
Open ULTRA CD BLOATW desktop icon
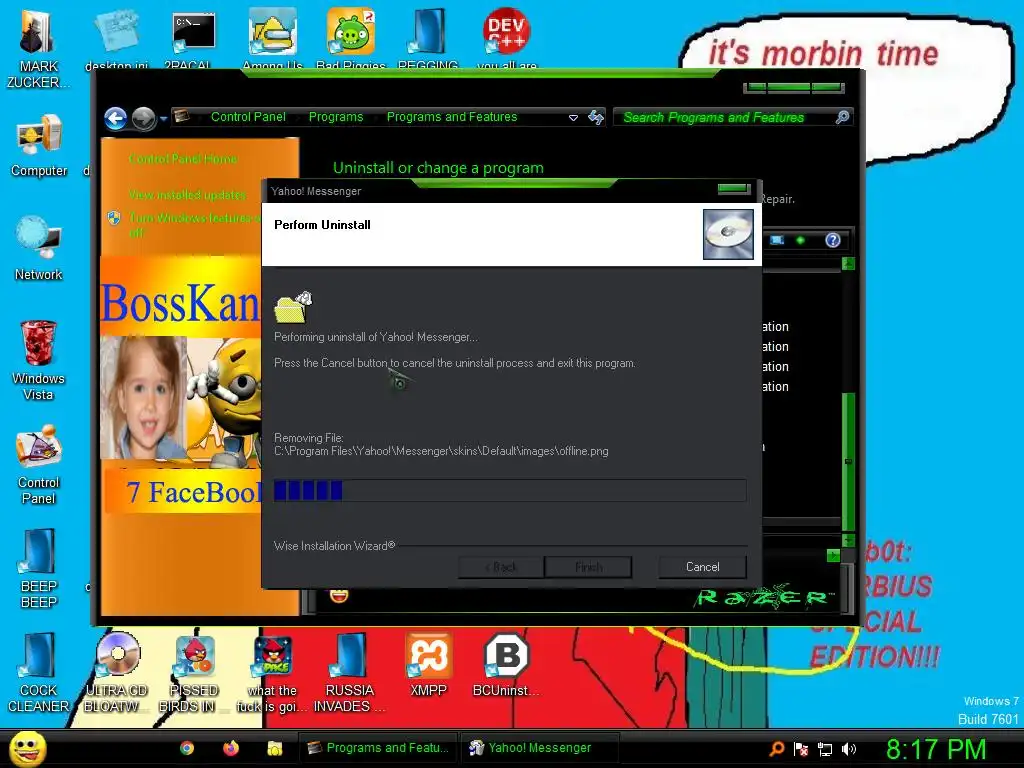point(117,673)
